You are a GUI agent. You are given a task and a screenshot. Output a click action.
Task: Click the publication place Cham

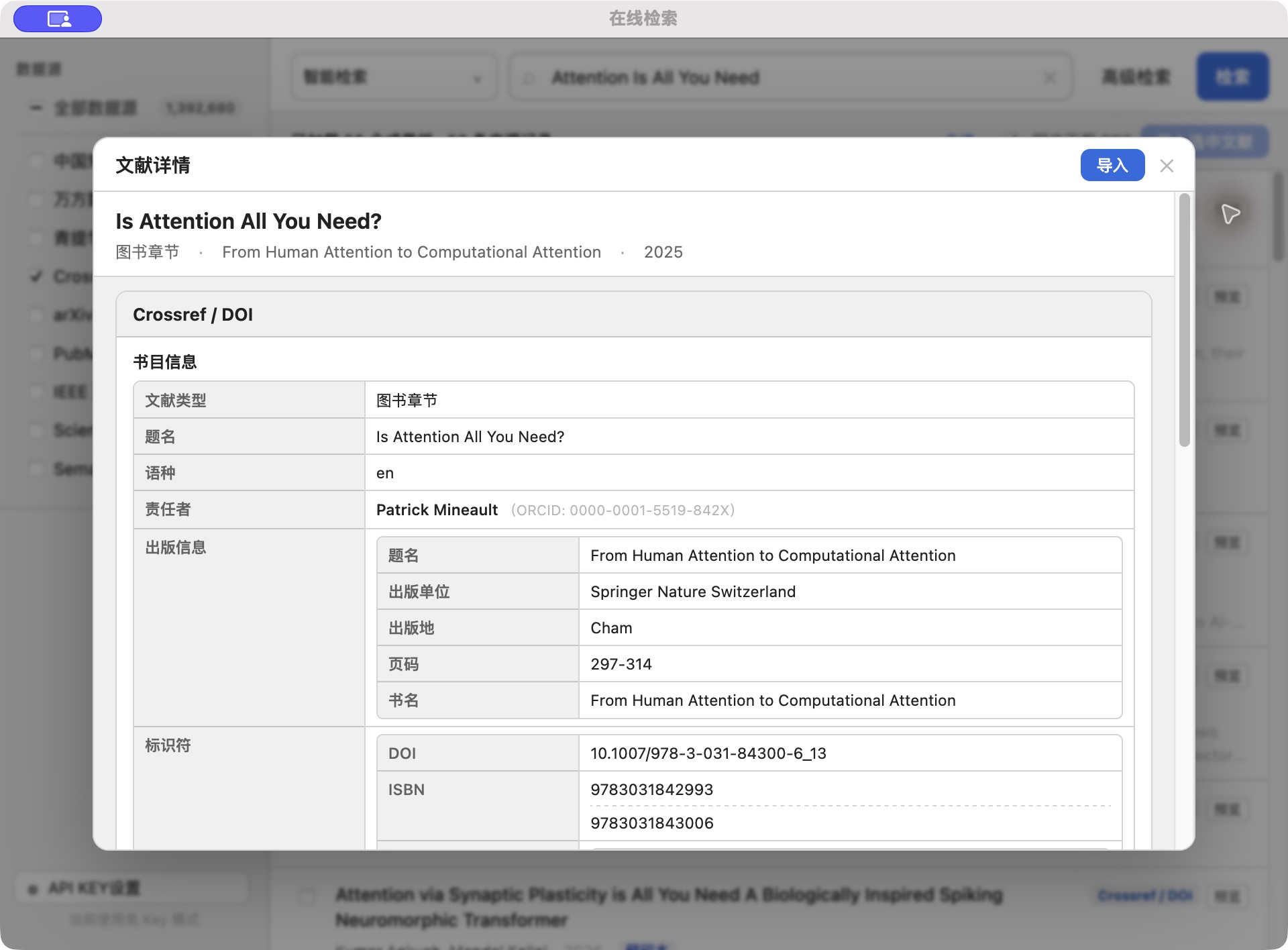611,628
